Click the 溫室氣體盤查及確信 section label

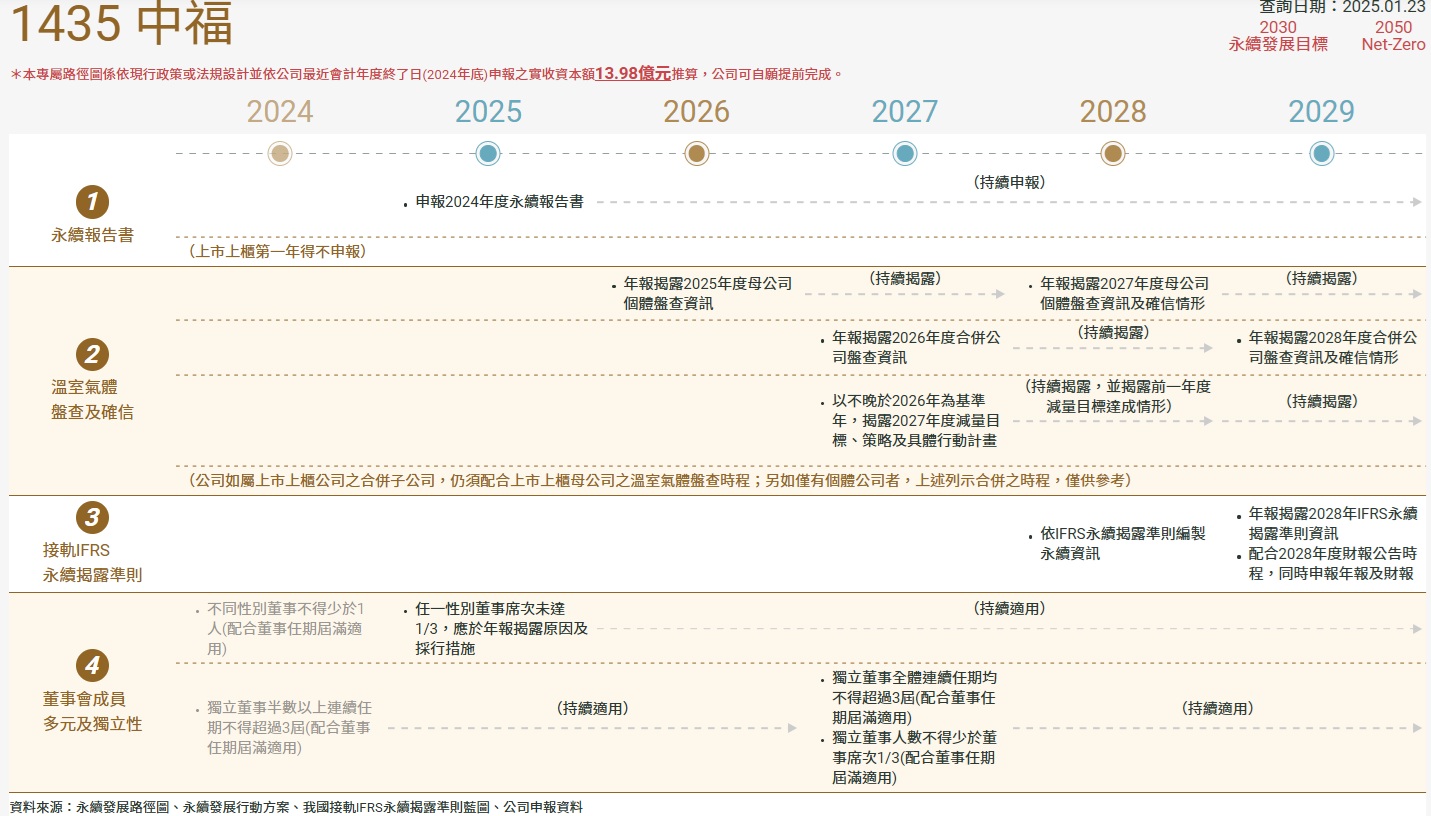pos(92,399)
